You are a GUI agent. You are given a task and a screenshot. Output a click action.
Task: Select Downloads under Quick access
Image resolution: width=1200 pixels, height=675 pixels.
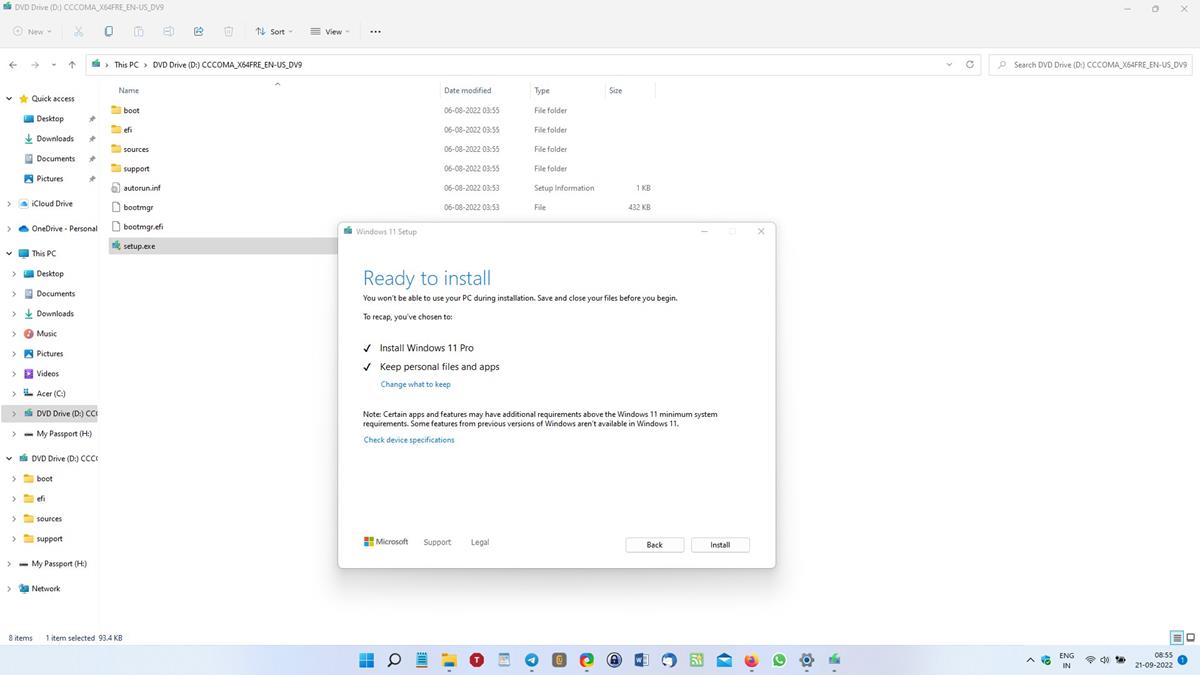(x=55, y=139)
